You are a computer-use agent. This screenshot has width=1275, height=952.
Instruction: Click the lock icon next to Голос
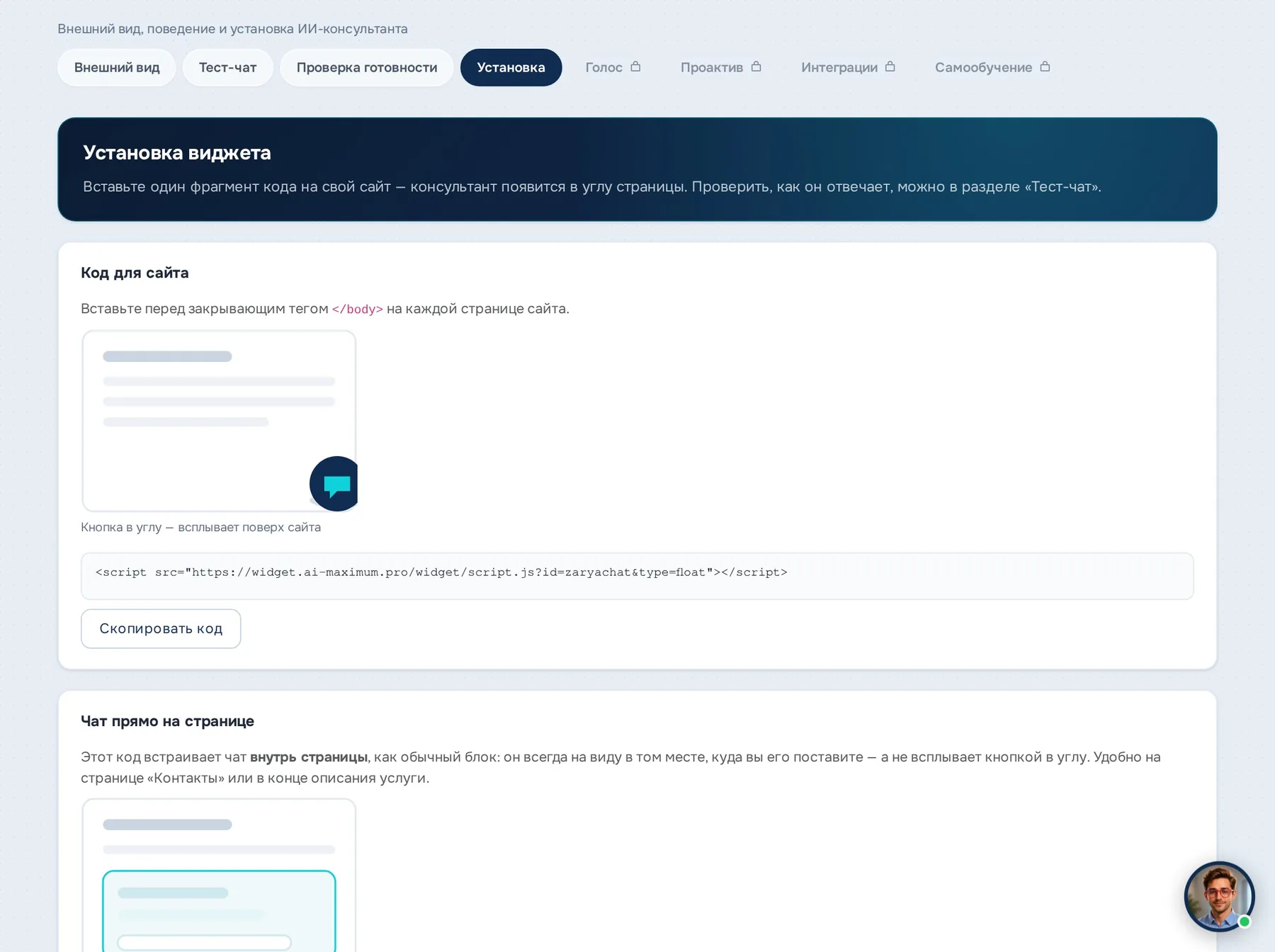[635, 67]
